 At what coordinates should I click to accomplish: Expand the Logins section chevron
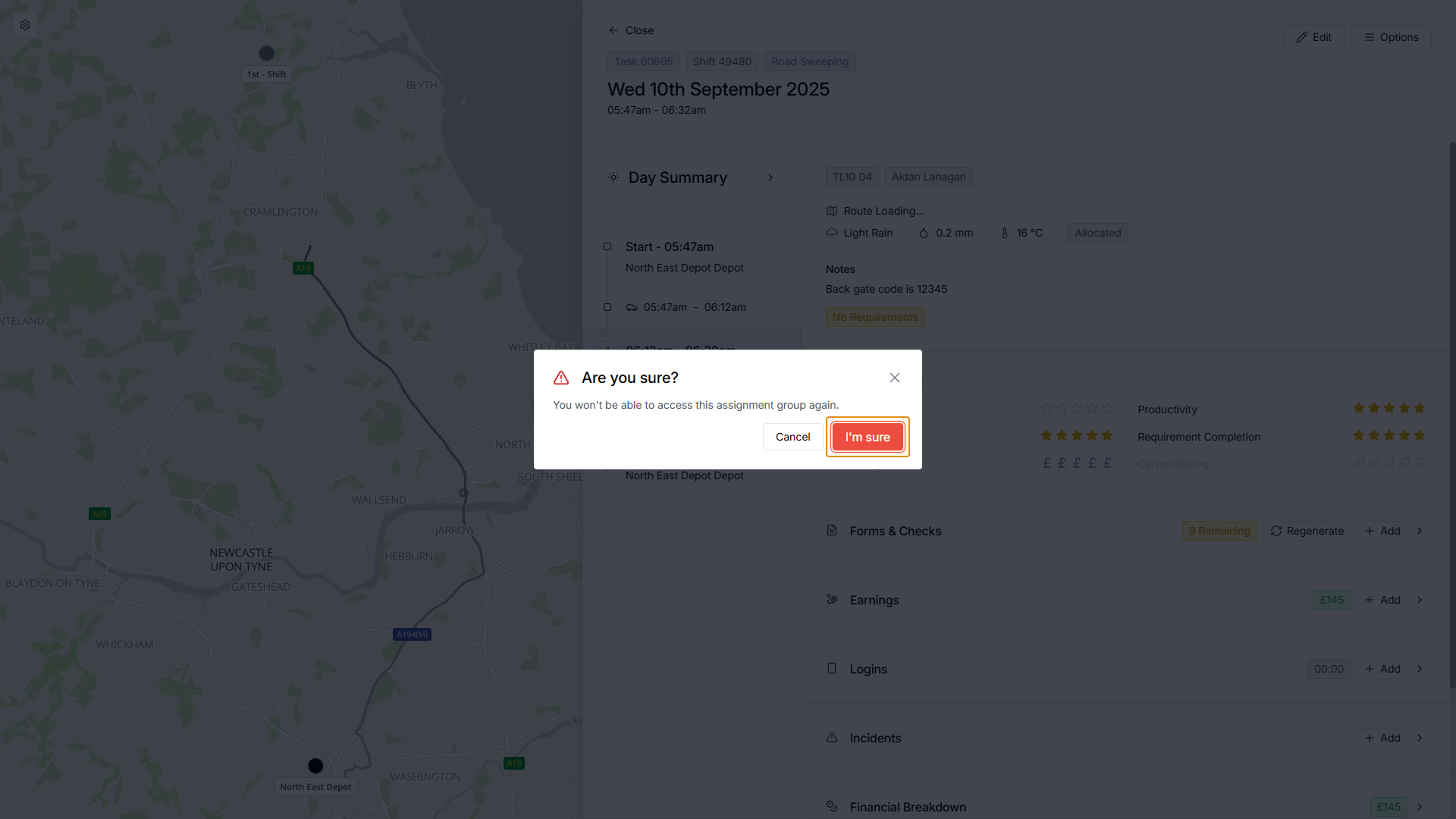[x=1420, y=669]
